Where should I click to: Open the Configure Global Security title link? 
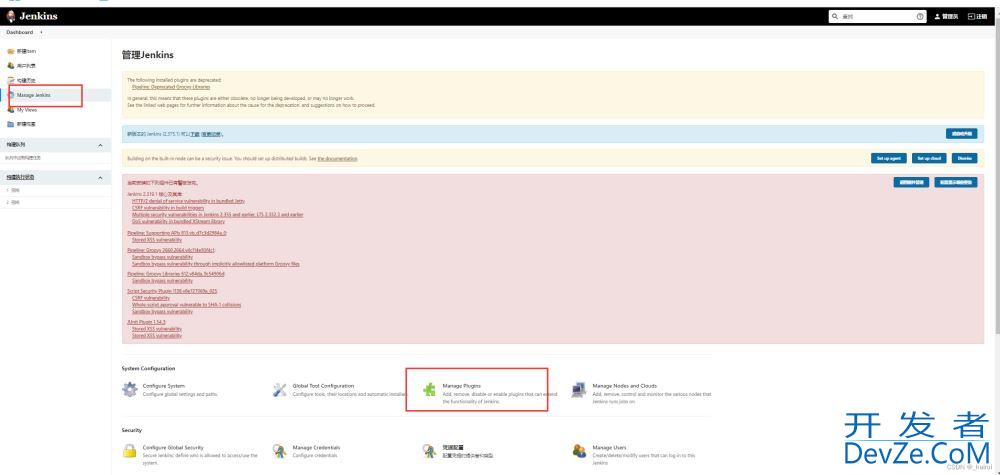click(173, 448)
